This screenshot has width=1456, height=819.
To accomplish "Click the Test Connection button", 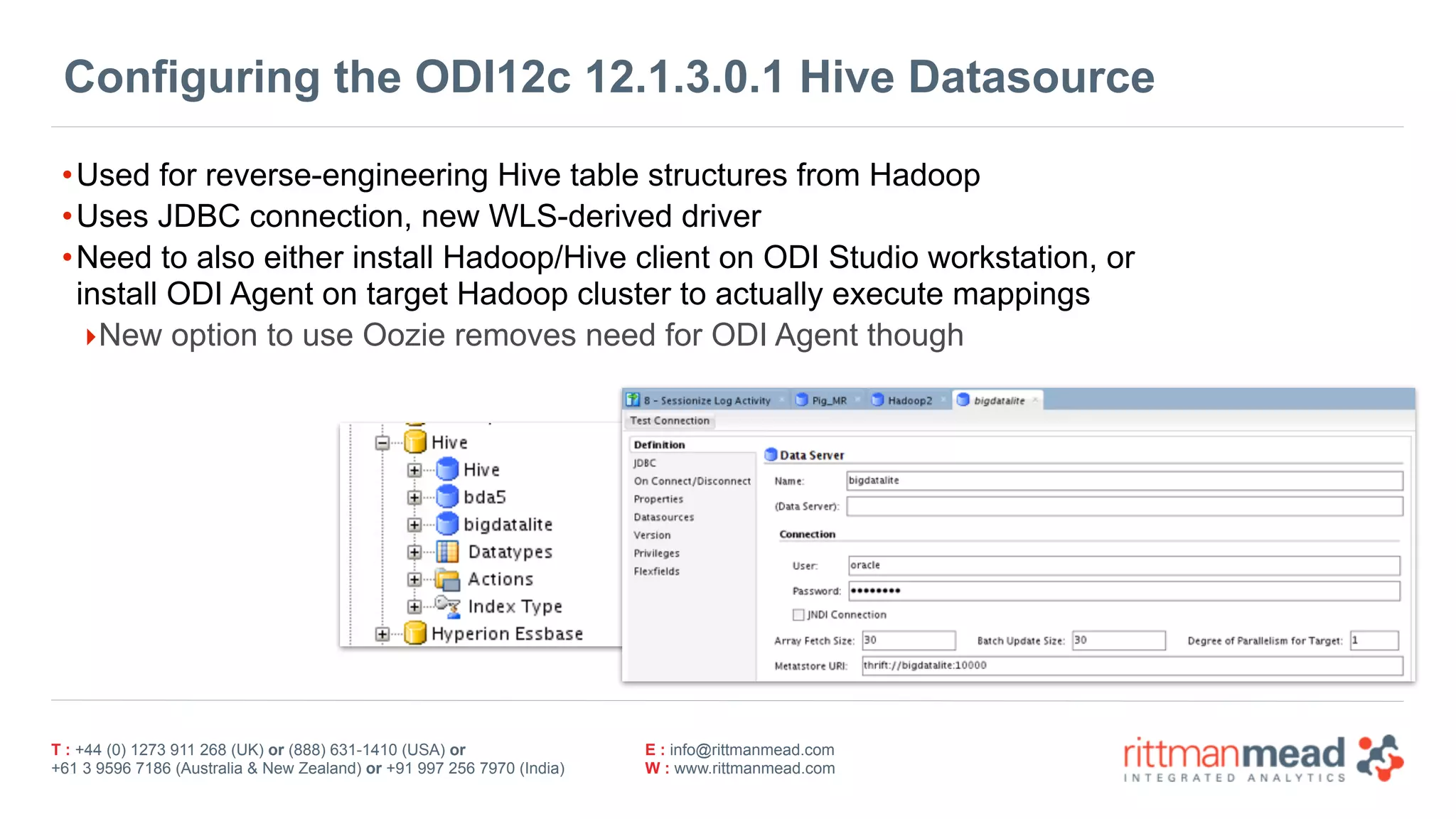I will (x=670, y=420).
